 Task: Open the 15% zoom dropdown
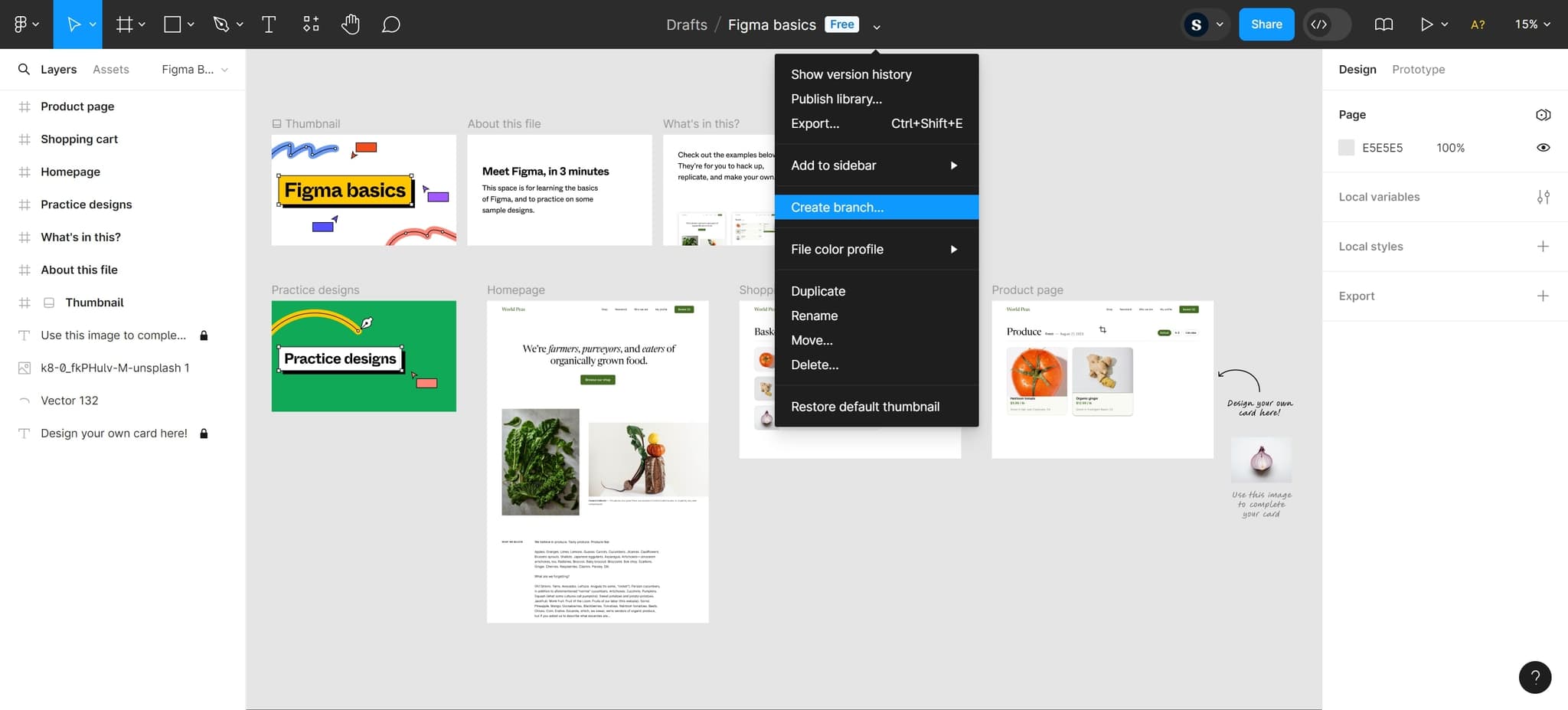click(x=1532, y=25)
